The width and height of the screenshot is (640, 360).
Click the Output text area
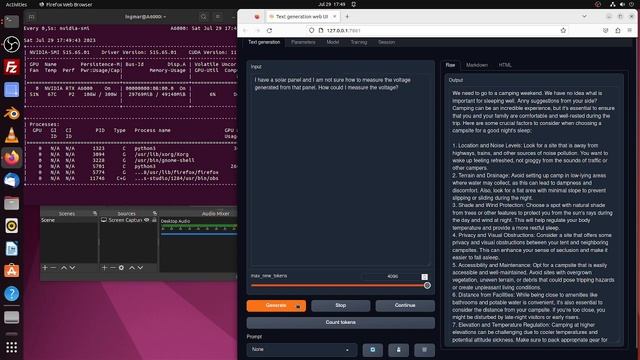pos(534,215)
